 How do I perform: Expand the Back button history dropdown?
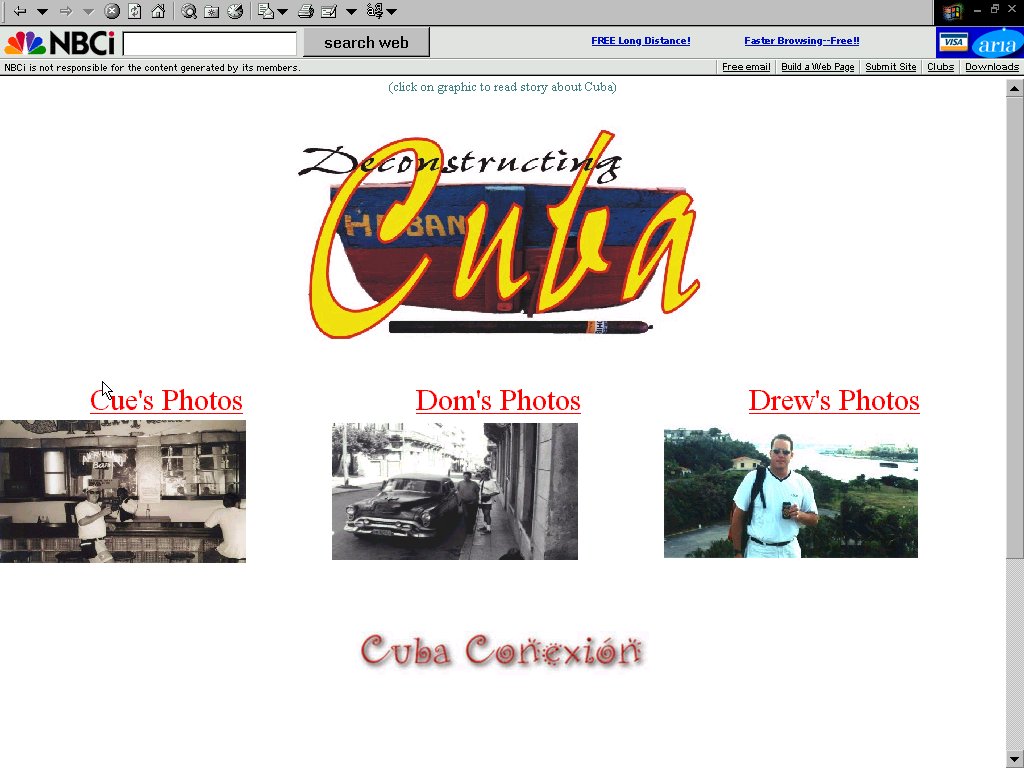(42, 12)
